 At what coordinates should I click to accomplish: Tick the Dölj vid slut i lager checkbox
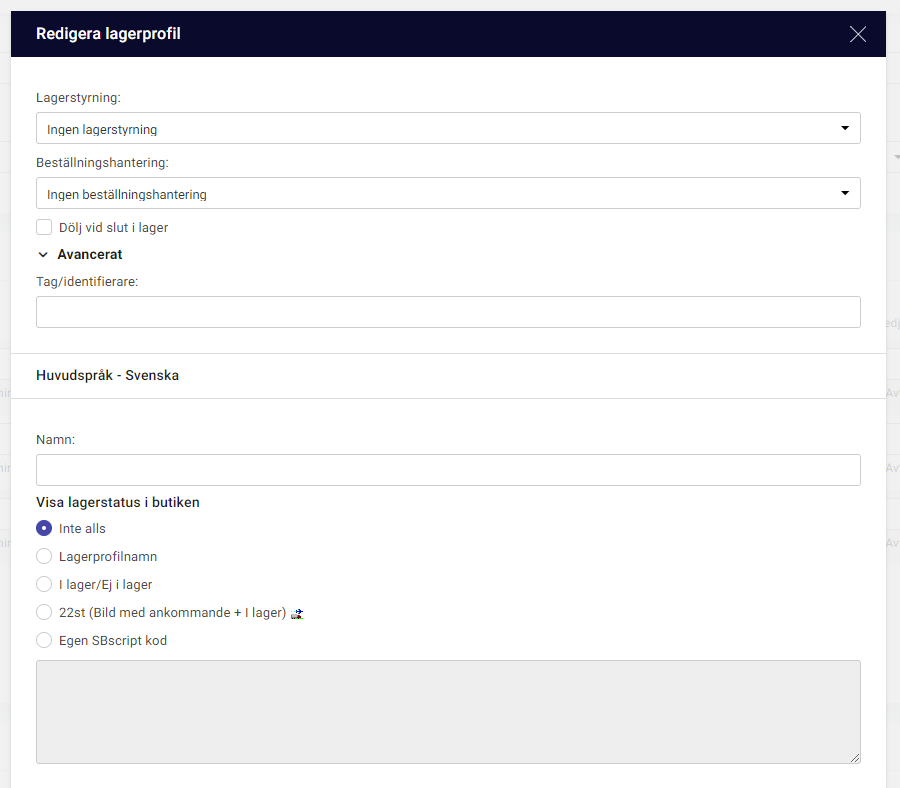click(x=44, y=227)
